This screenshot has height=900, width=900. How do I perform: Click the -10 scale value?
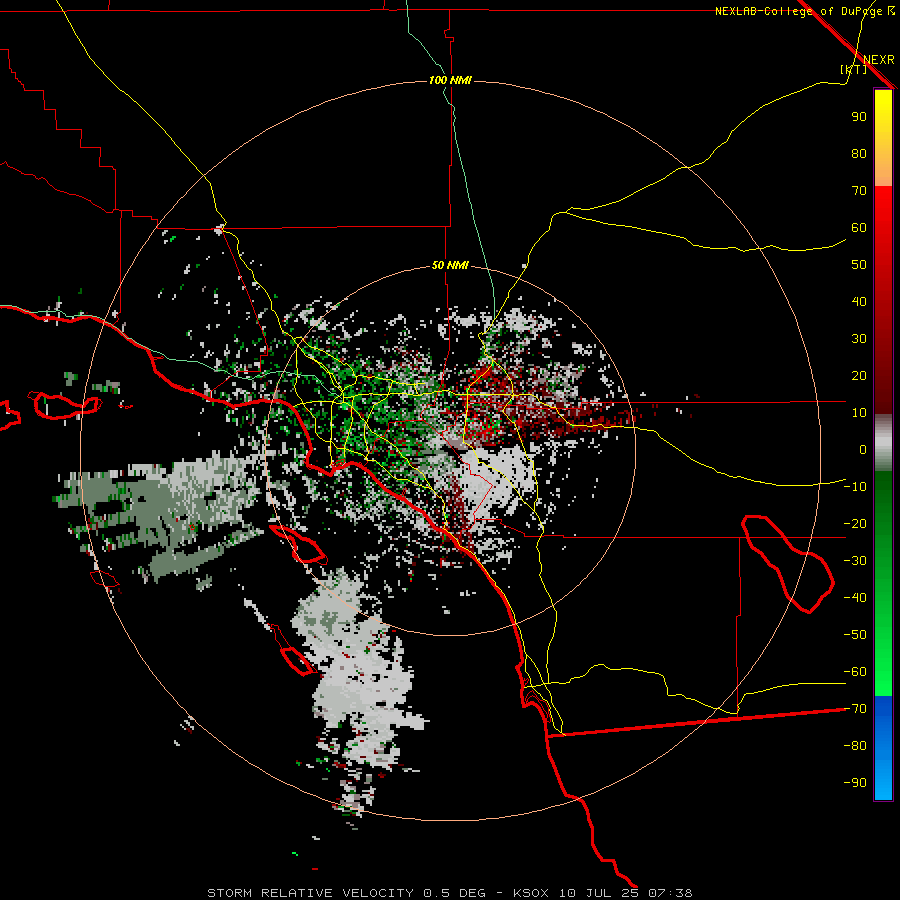[855, 487]
